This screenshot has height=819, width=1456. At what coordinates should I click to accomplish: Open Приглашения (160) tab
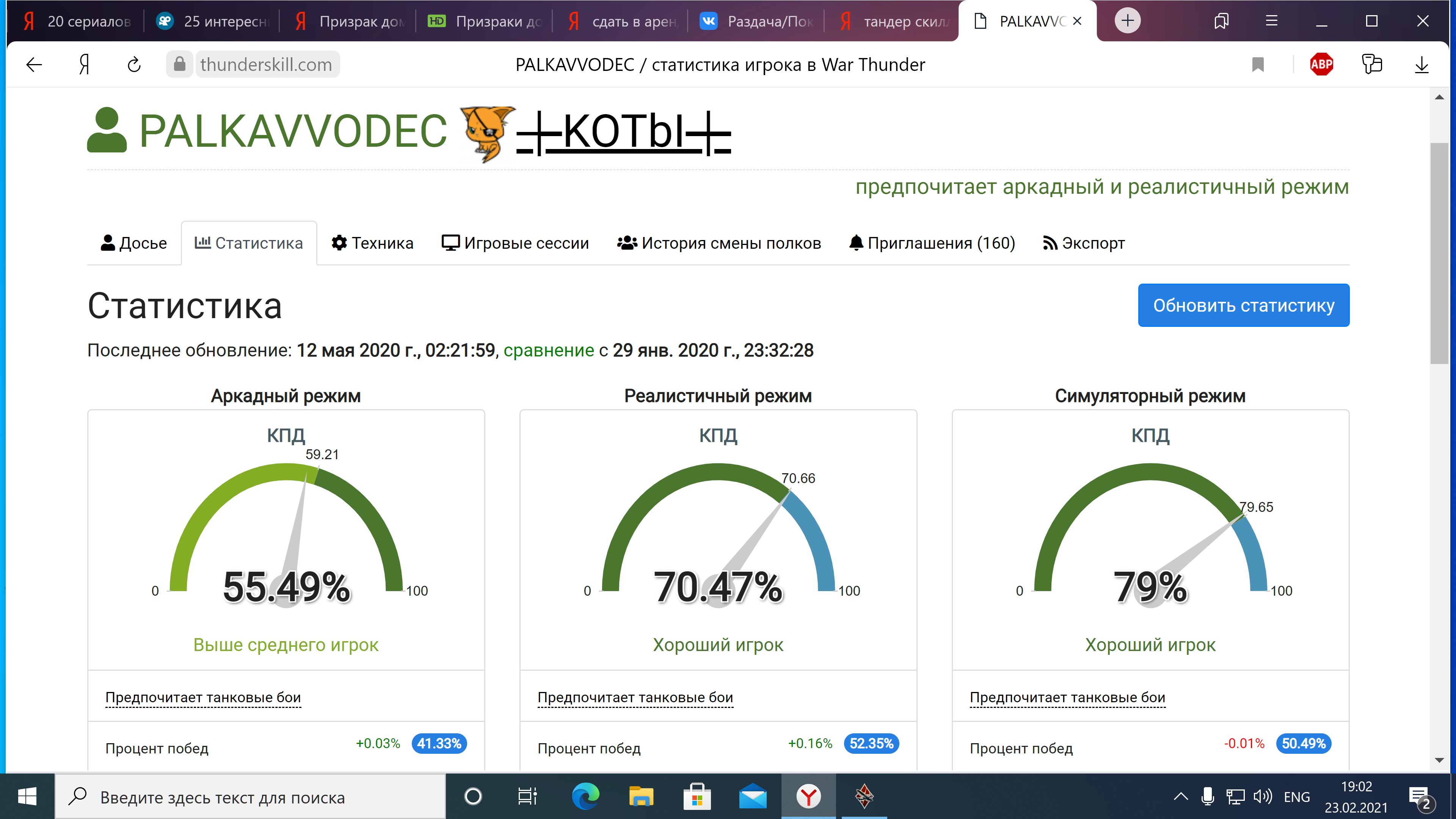pyautogui.click(x=932, y=243)
